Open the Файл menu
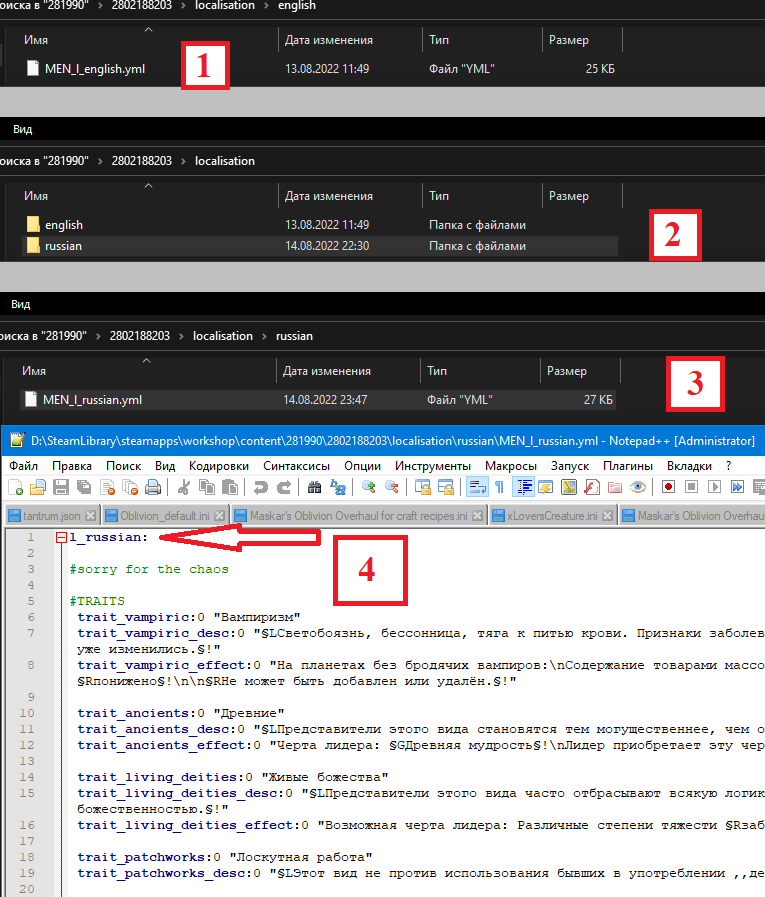The width and height of the screenshot is (765, 897). (23, 466)
